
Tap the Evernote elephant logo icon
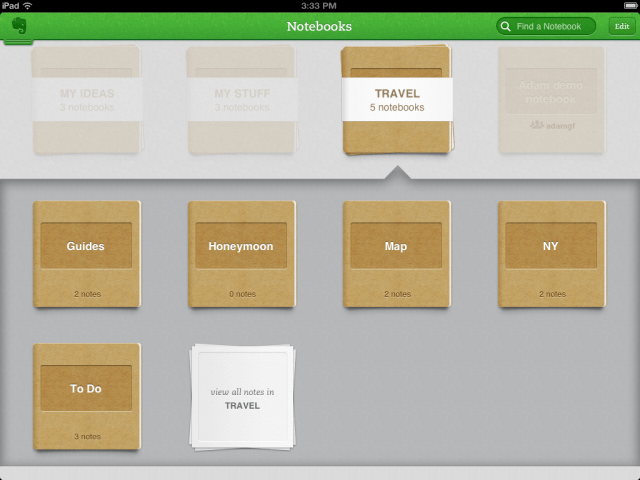tap(18, 28)
